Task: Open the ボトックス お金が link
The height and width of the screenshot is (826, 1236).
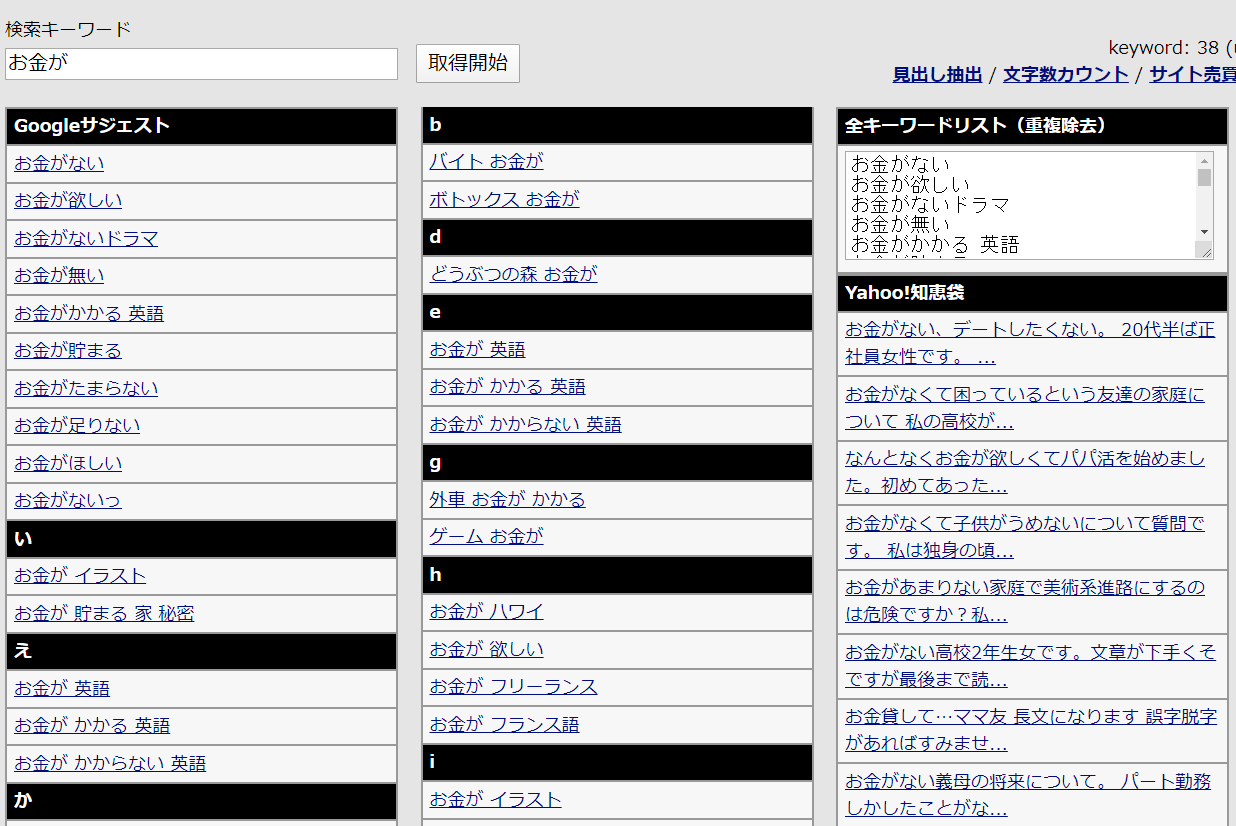Action: (504, 199)
